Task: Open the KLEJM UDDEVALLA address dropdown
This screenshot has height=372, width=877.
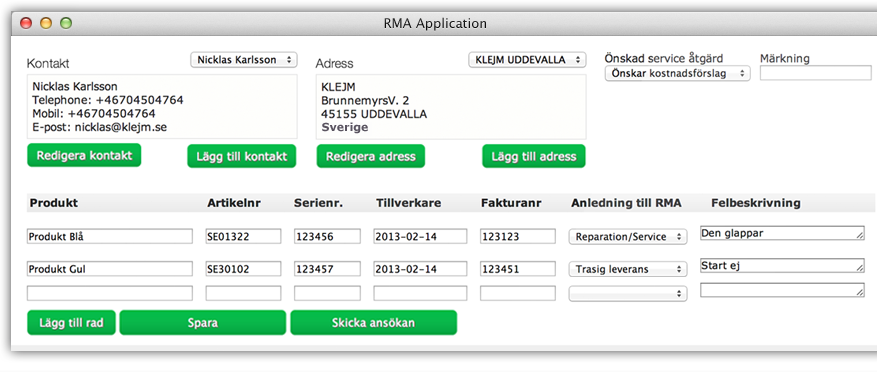Action: point(527,60)
